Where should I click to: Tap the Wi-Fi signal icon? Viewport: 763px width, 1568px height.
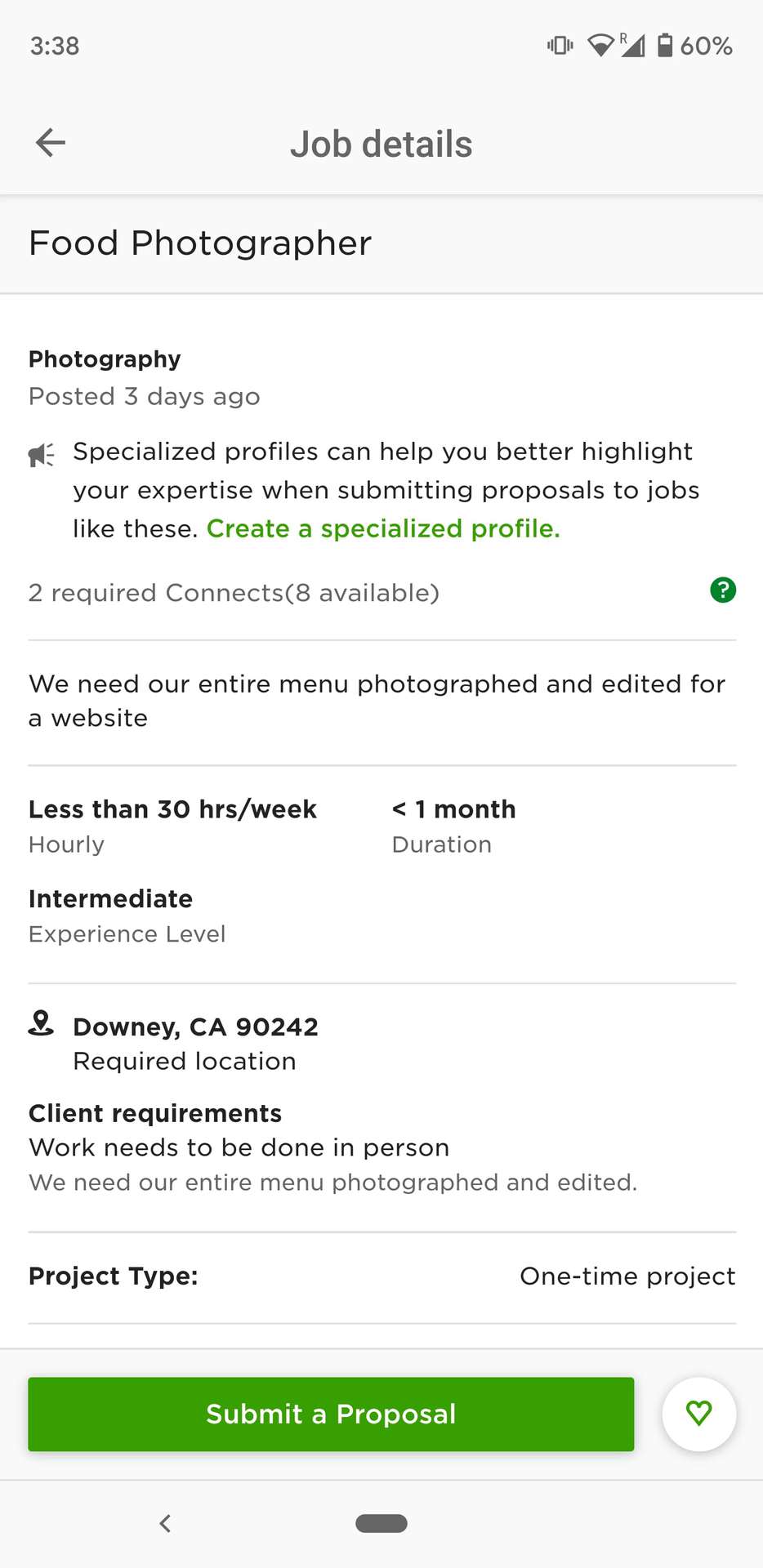point(600,46)
